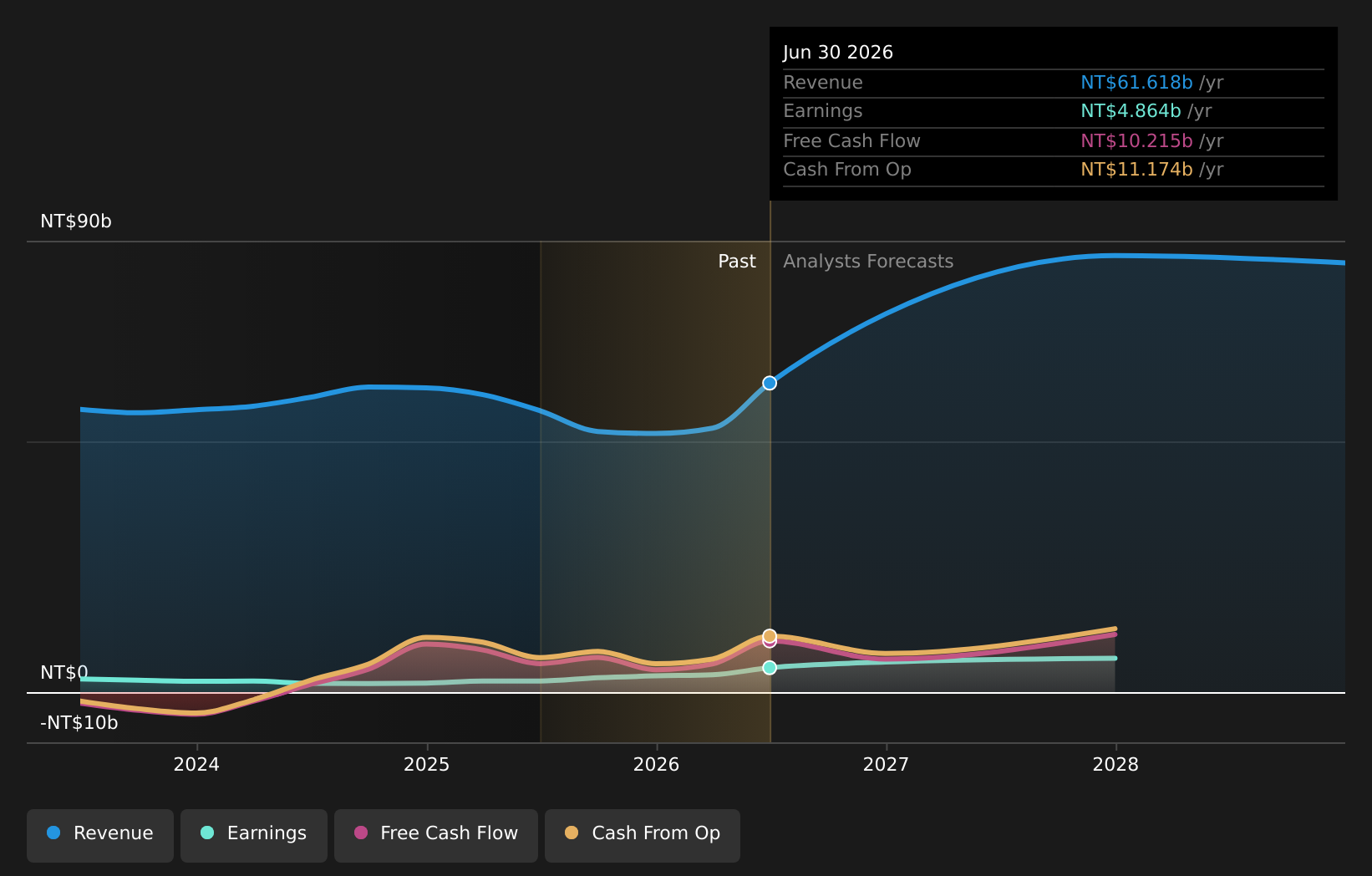Screen dimensions: 1372x876
Task: Click the 2028 x-axis label
Action: click(x=1115, y=764)
